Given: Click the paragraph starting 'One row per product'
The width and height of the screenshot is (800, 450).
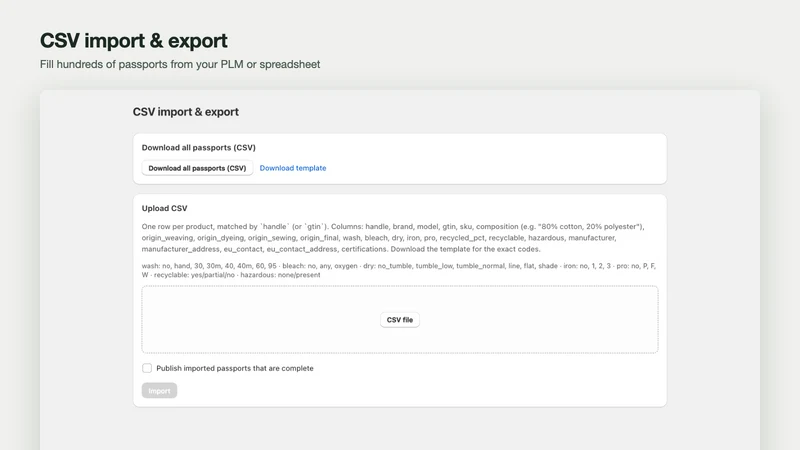Looking at the screenshot, I should 393,238.
